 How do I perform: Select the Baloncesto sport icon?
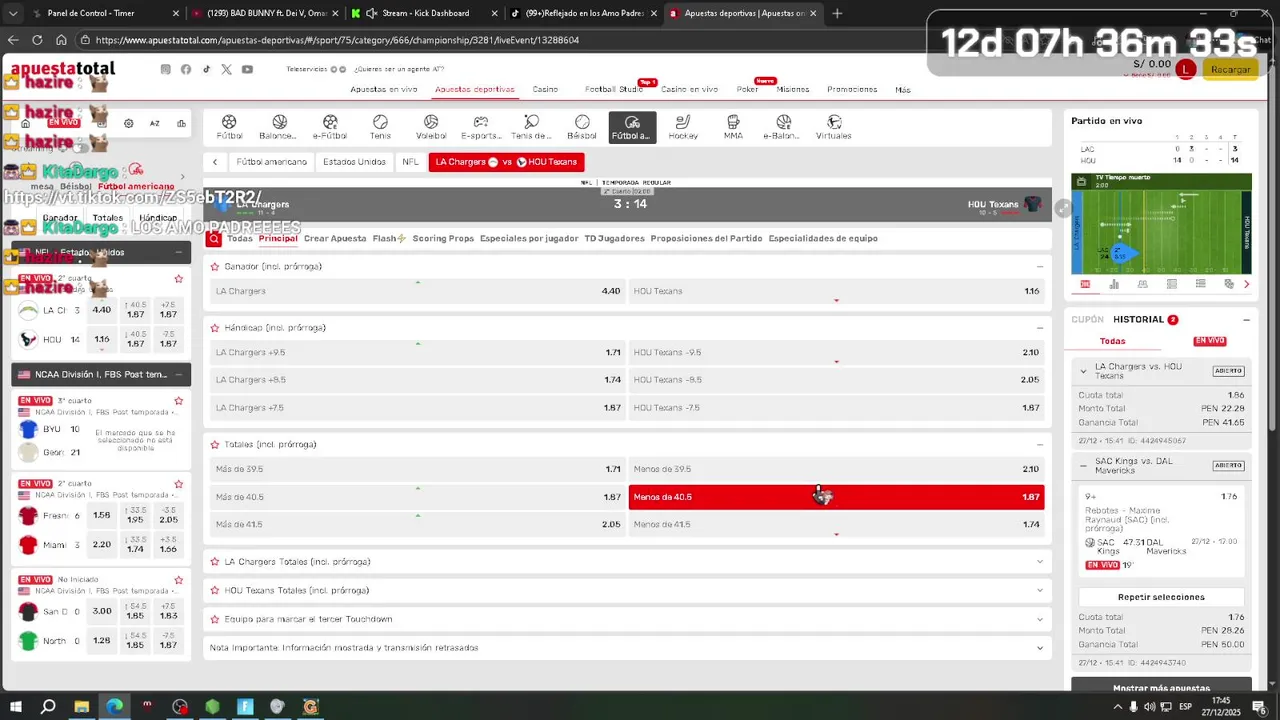click(x=278, y=127)
